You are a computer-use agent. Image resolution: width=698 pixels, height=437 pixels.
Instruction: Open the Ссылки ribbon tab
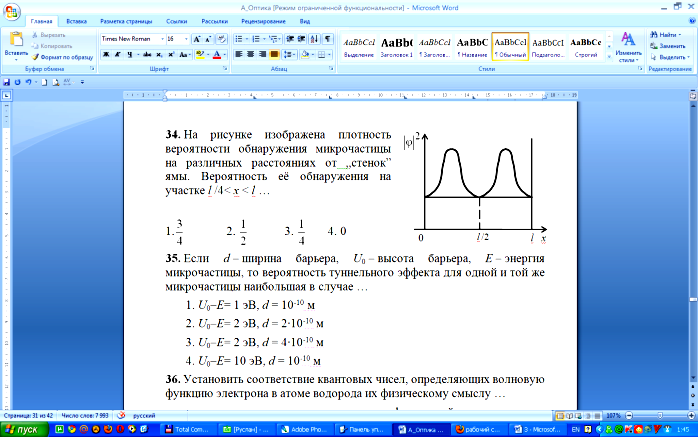point(177,21)
